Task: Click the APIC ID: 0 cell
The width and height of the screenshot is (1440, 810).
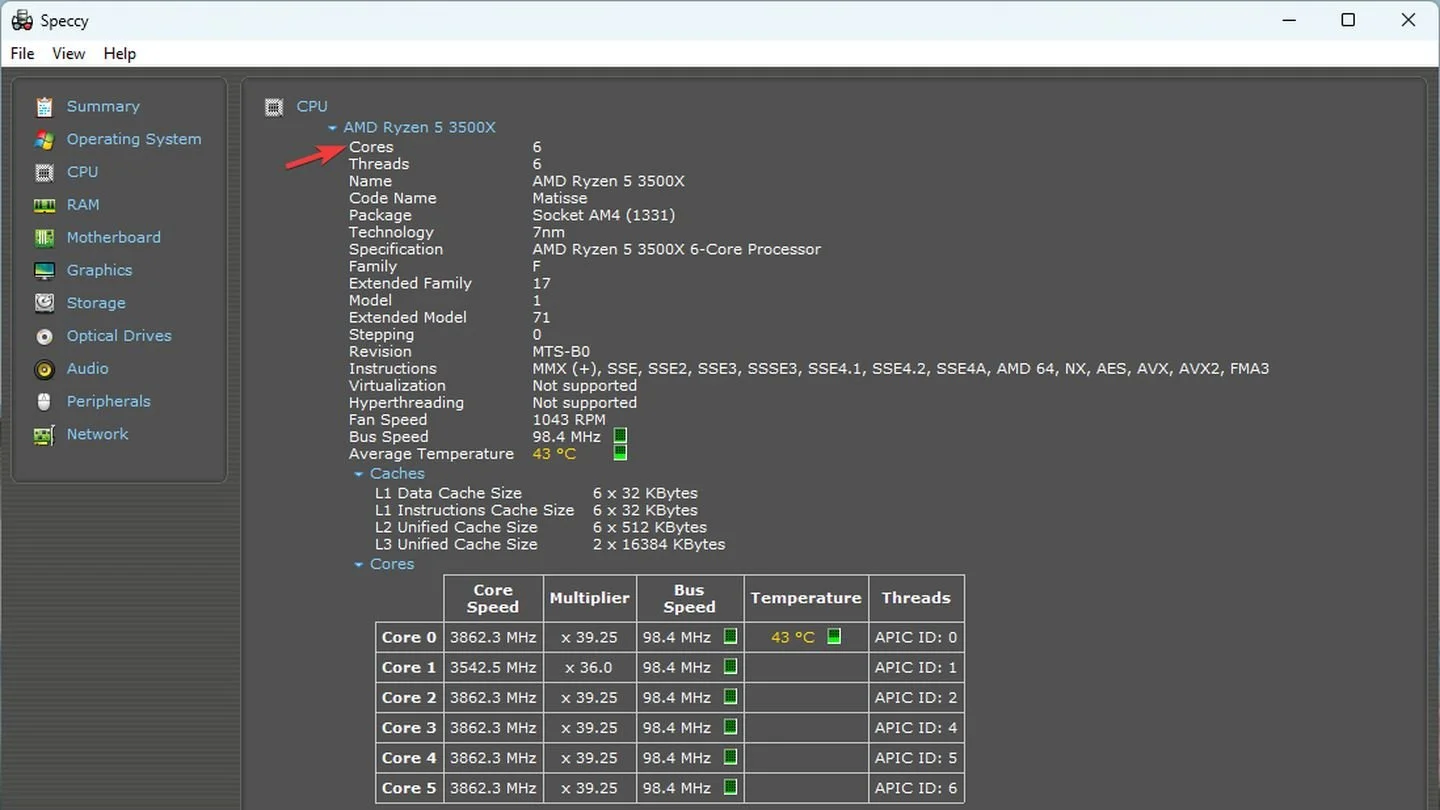Action: pyautogui.click(x=916, y=637)
